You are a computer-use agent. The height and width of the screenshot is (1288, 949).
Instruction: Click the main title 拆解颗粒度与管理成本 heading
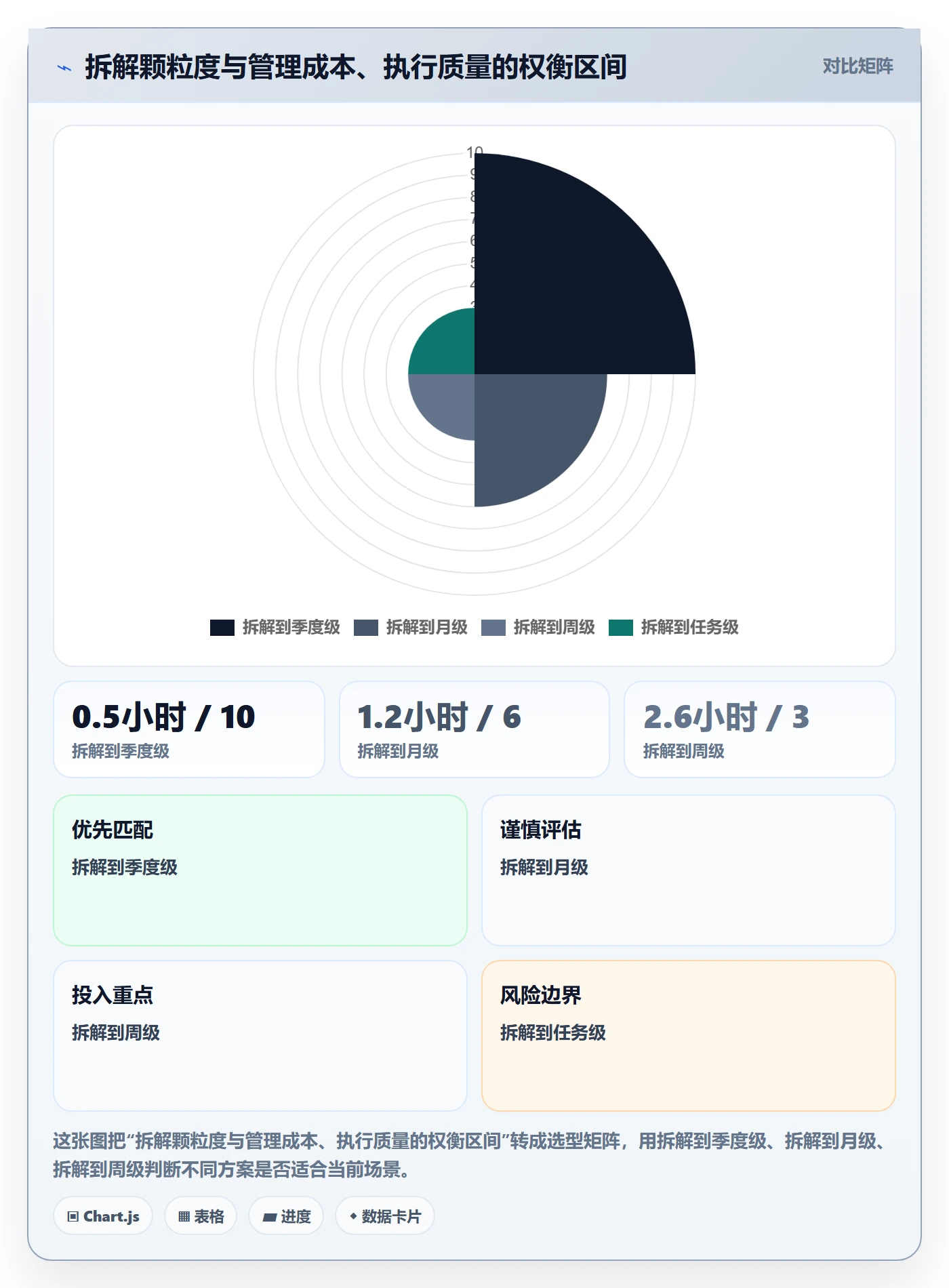[356, 67]
